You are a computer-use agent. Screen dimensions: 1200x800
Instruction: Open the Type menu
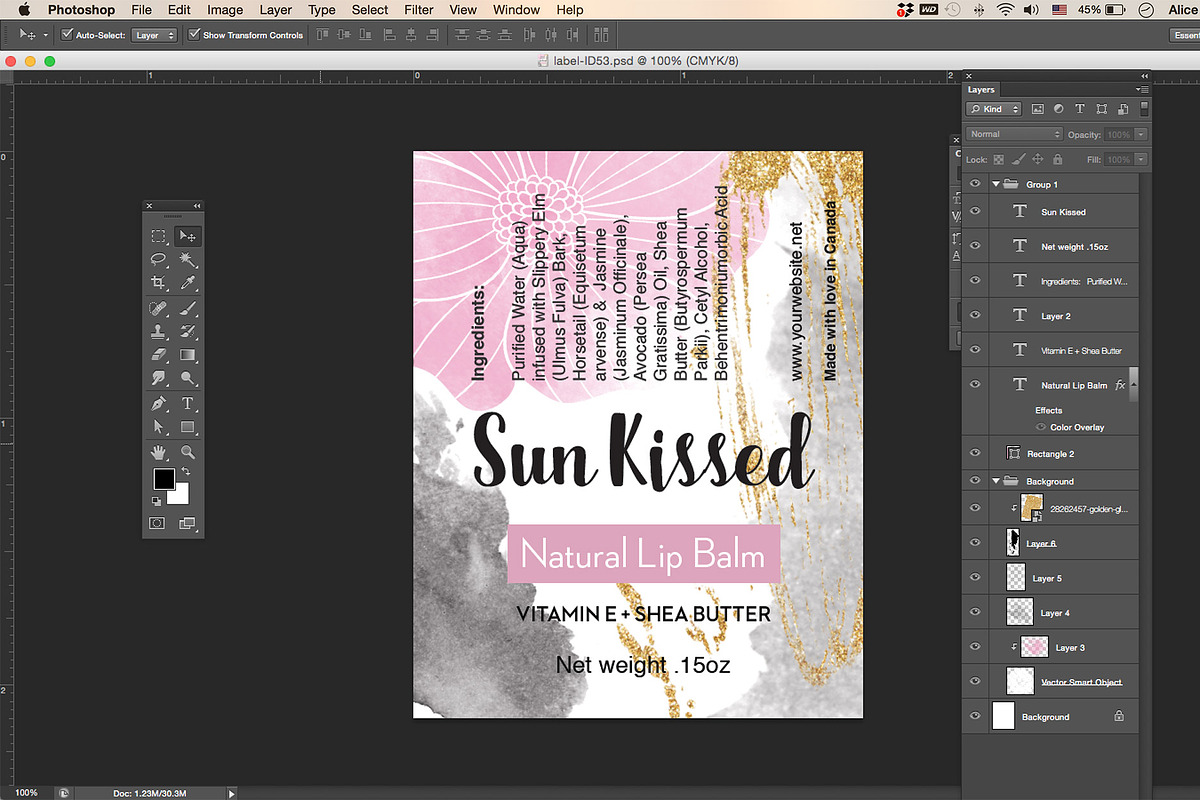click(x=322, y=10)
